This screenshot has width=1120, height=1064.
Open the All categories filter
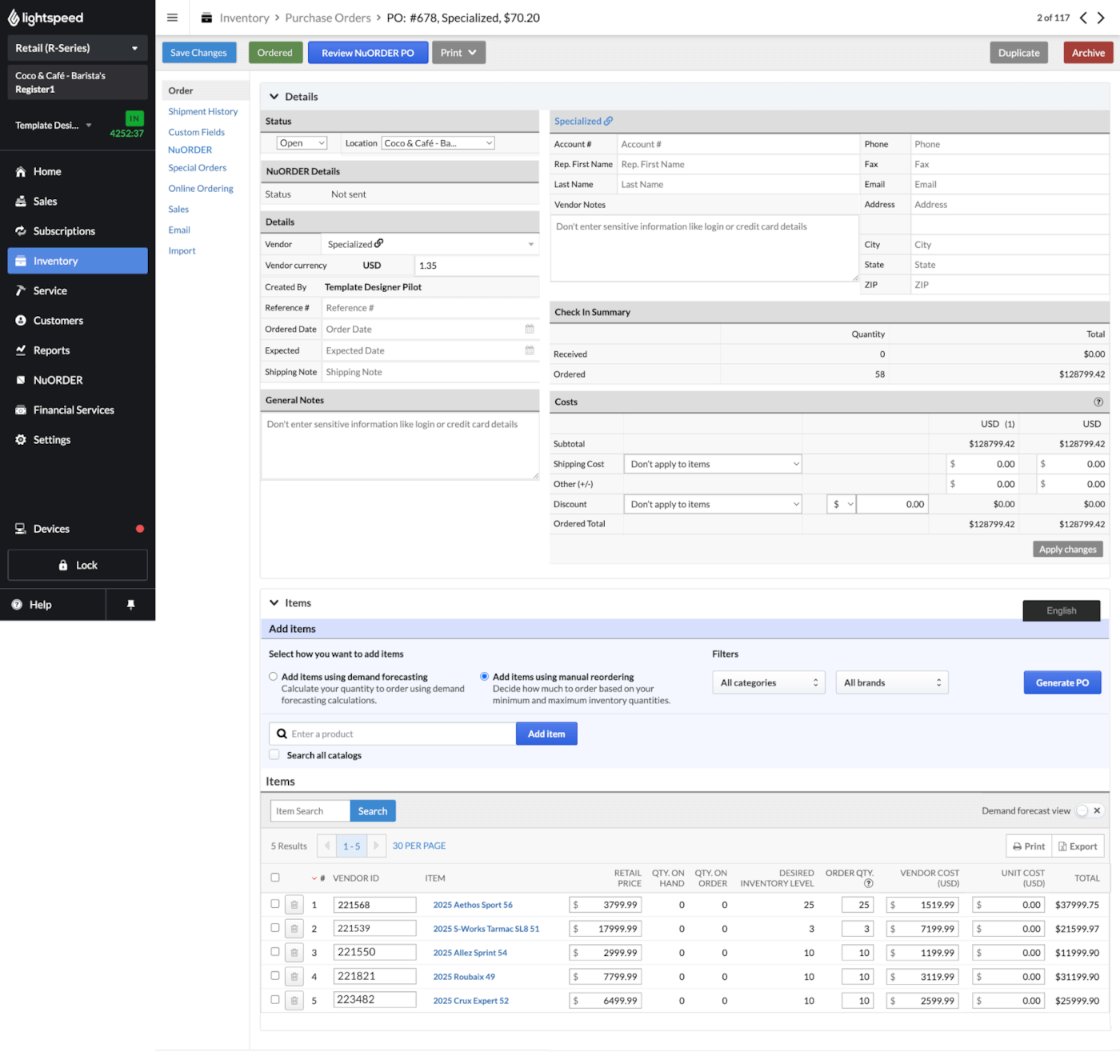pyautogui.click(x=769, y=682)
